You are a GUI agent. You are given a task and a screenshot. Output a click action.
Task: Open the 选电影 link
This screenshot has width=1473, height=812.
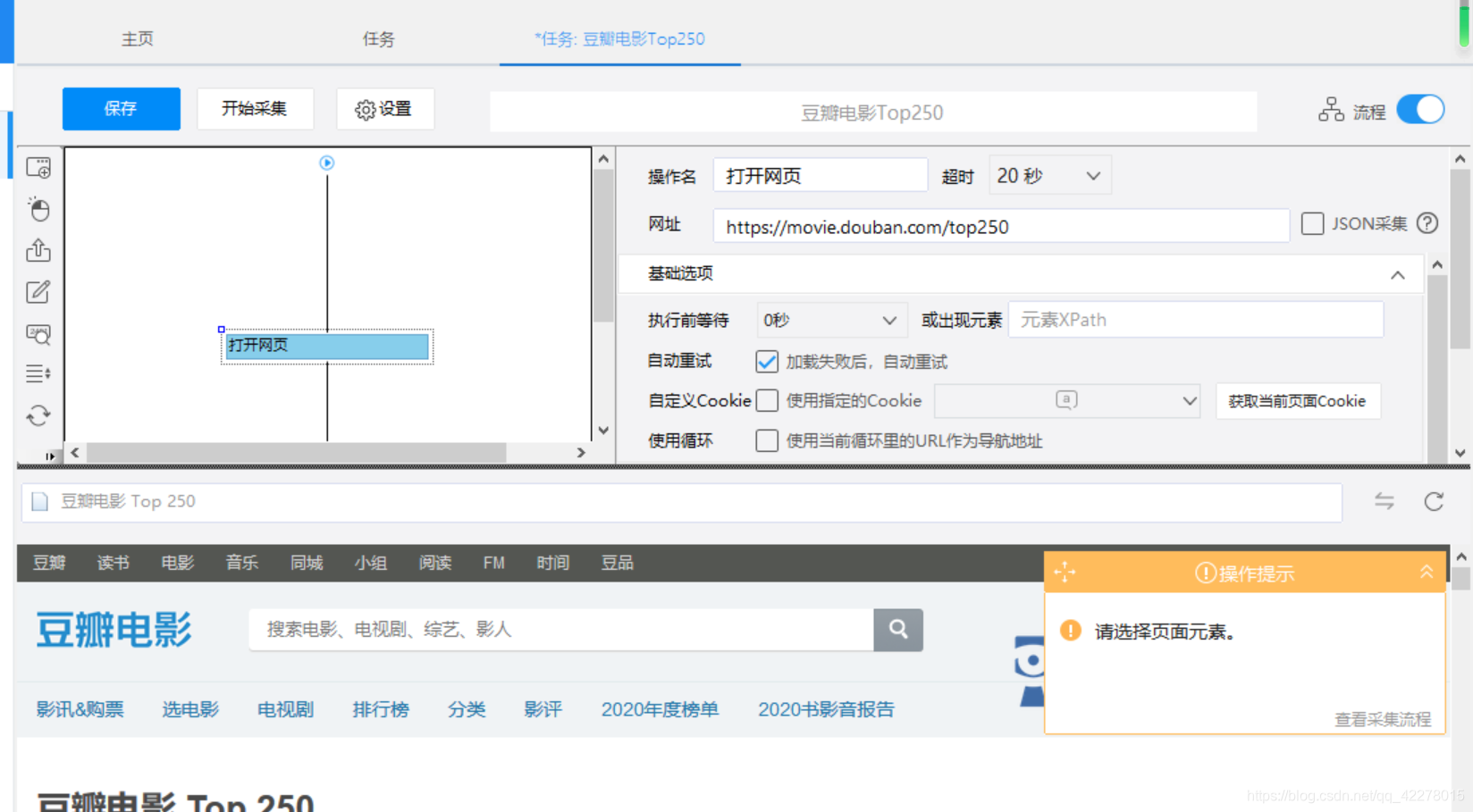coord(190,709)
